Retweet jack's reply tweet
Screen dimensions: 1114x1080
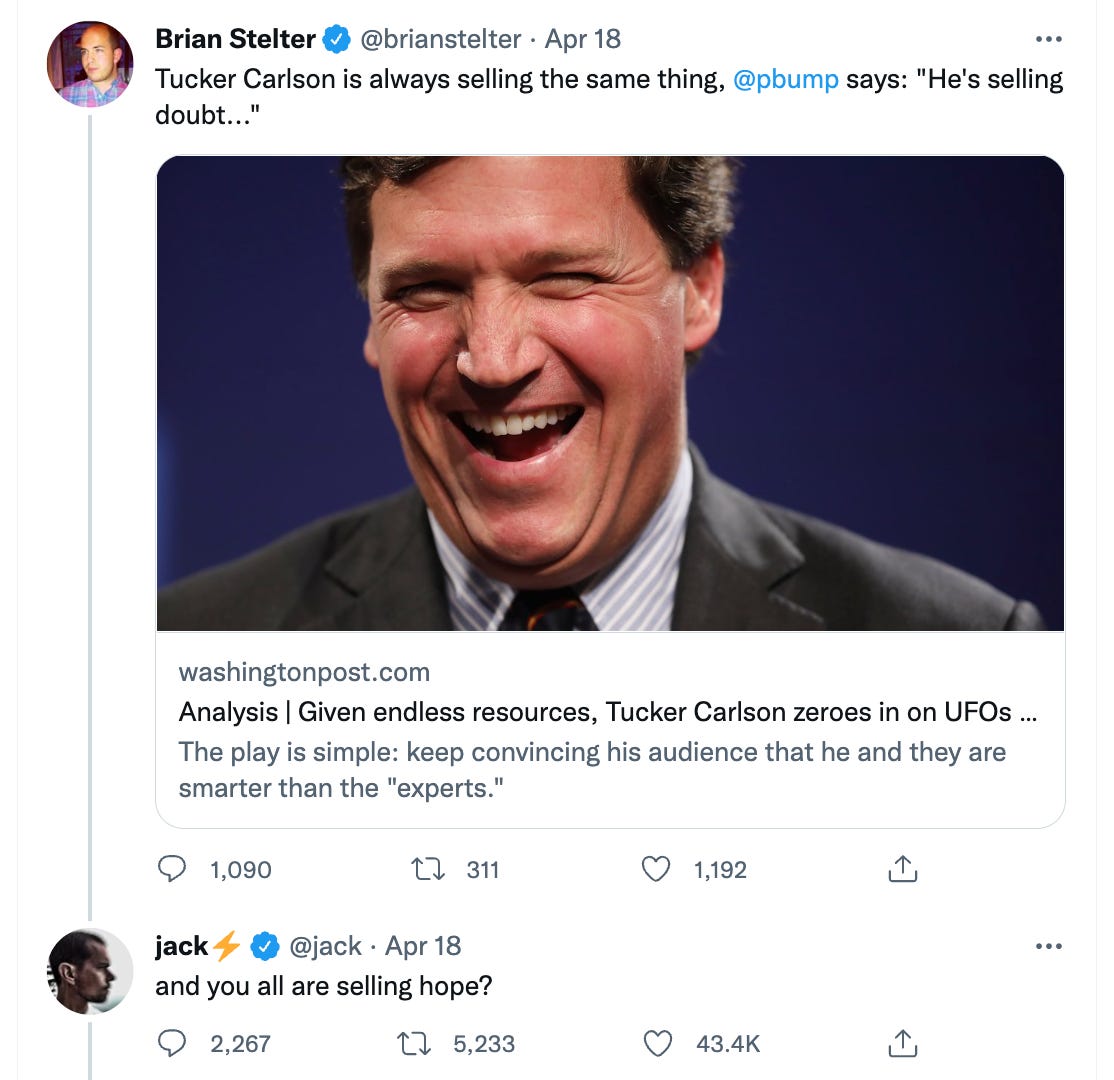coord(414,1043)
